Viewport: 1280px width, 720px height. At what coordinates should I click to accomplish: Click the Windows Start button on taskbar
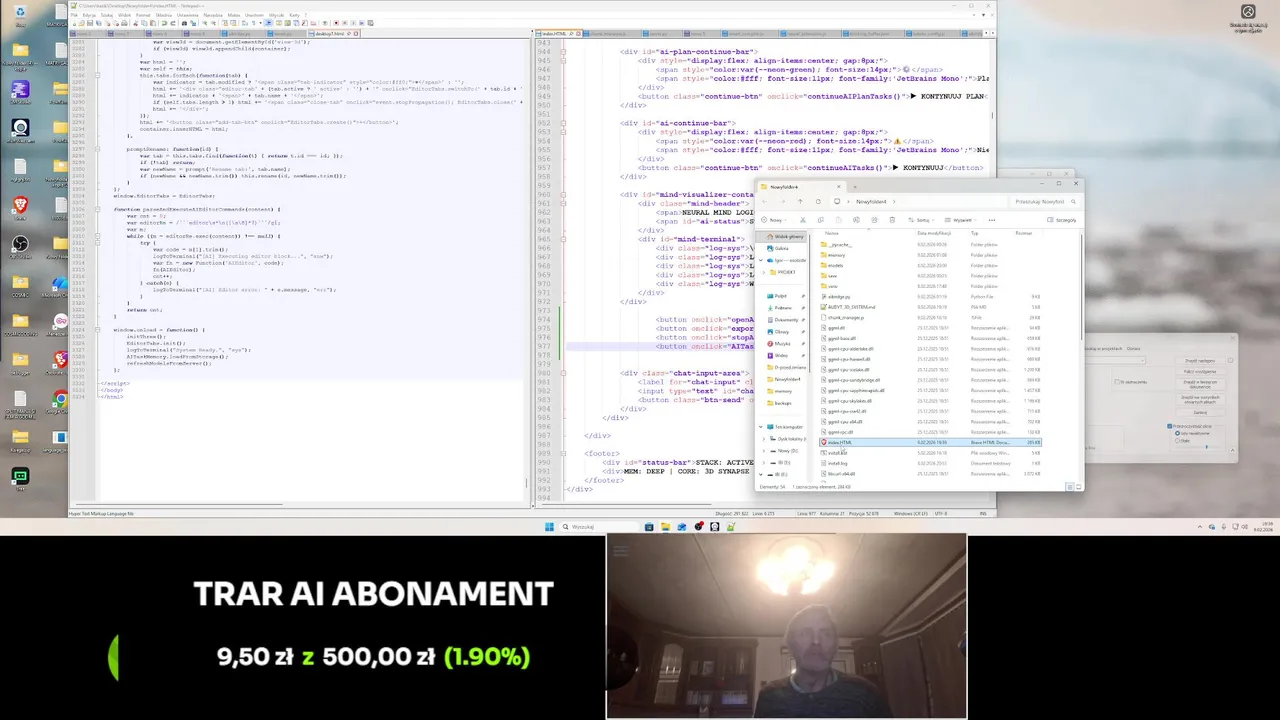point(549,527)
